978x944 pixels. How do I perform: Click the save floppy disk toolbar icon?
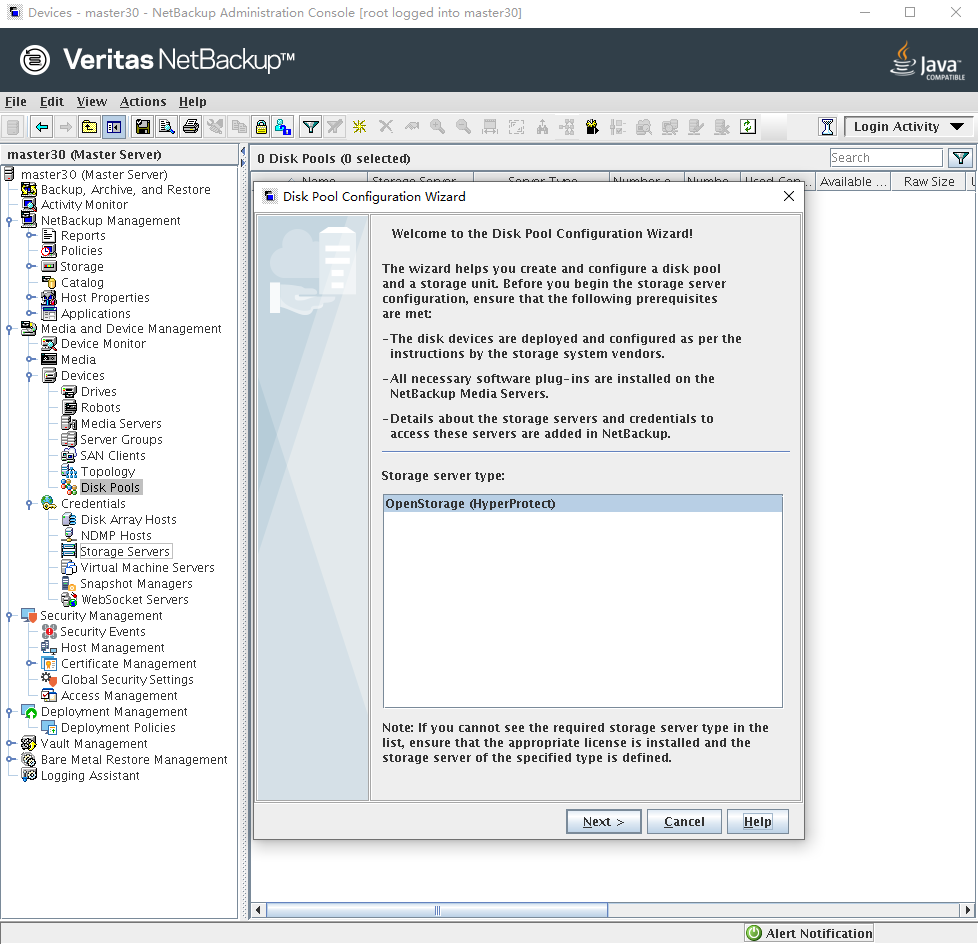[143, 127]
